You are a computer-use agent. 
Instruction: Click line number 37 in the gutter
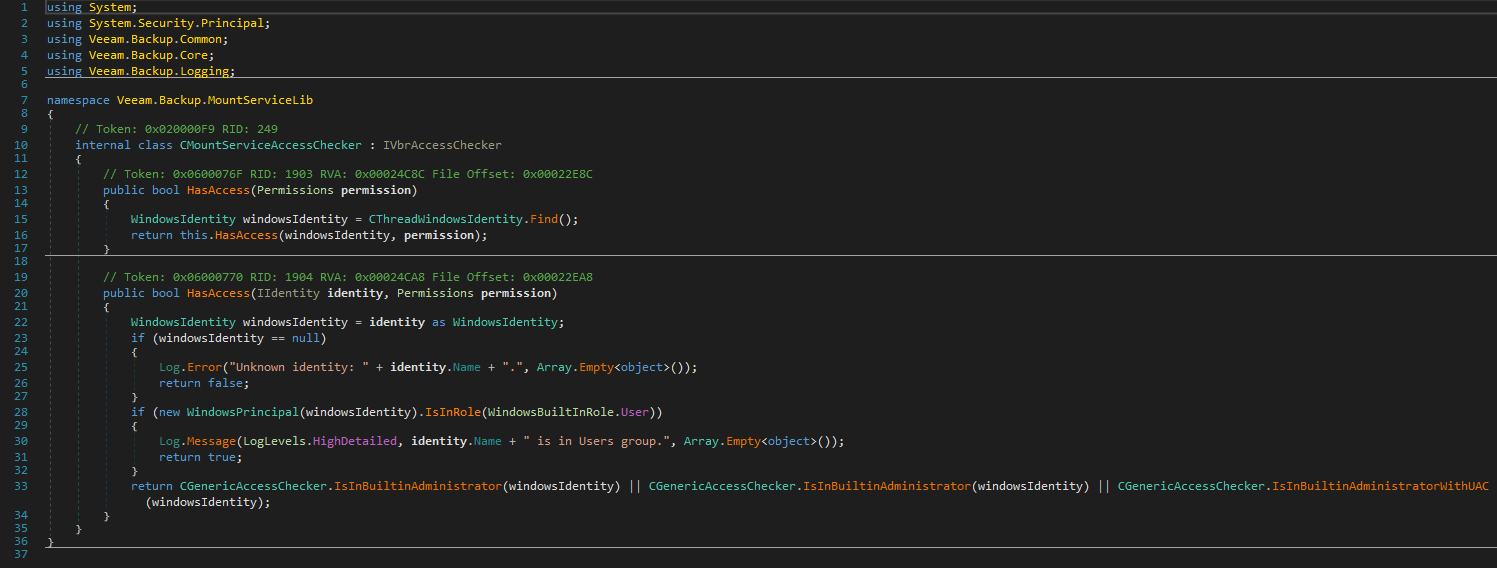pos(22,556)
